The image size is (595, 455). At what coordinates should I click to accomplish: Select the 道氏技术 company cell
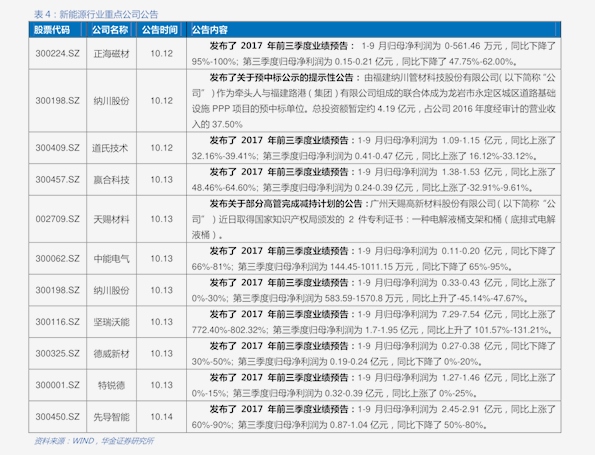point(110,148)
